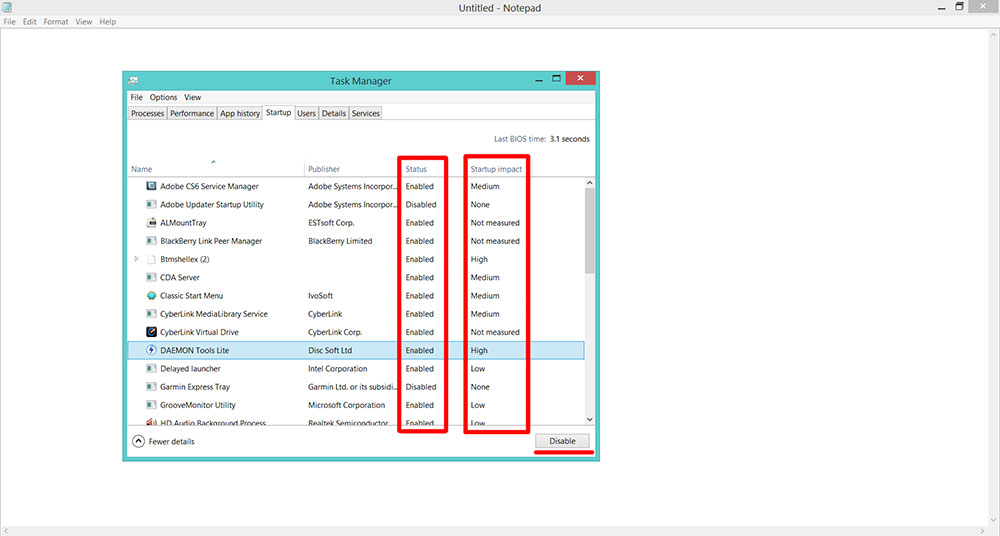This screenshot has width=1000, height=536.
Task: Select the CDA Server row name
Action: [x=180, y=278]
